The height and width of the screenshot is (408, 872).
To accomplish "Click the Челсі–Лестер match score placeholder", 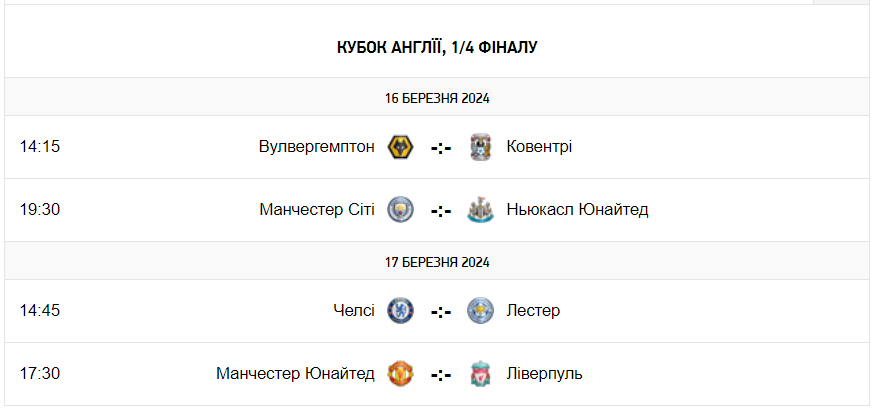I will click(x=441, y=311).
